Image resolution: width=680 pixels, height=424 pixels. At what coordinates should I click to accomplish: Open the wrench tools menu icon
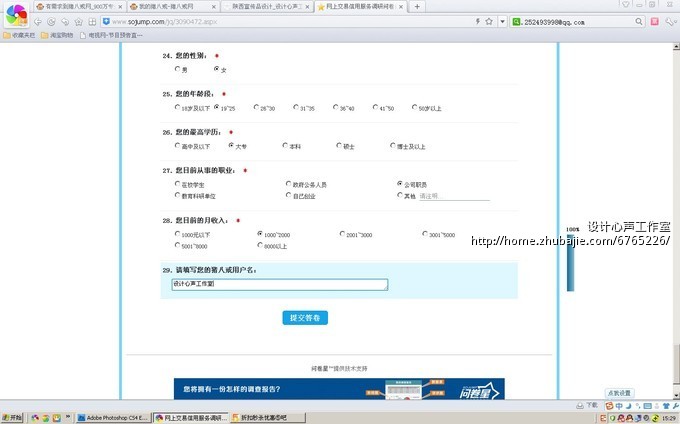671,21
